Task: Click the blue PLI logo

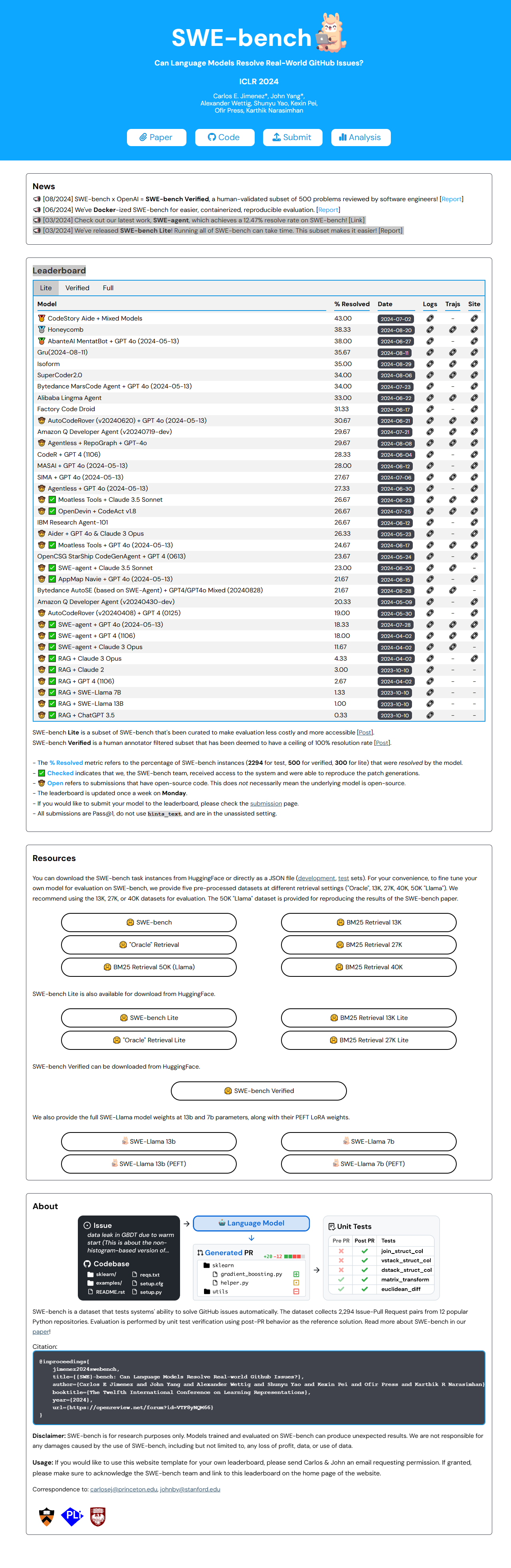Action: point(72,1516)
